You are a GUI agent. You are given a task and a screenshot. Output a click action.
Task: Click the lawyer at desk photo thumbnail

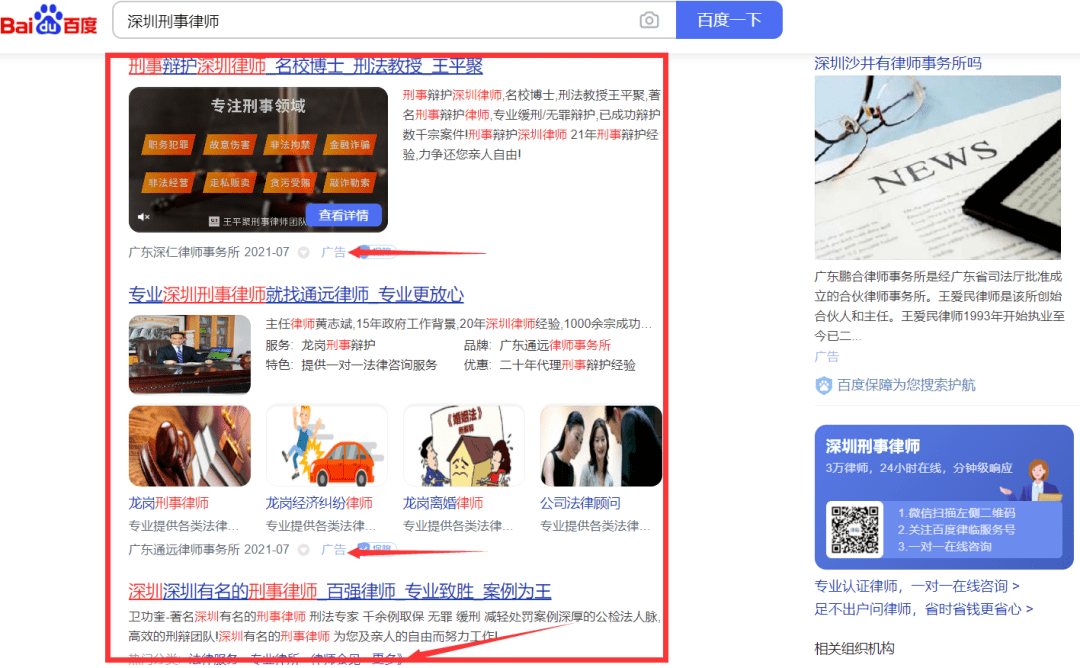[189, 354]
